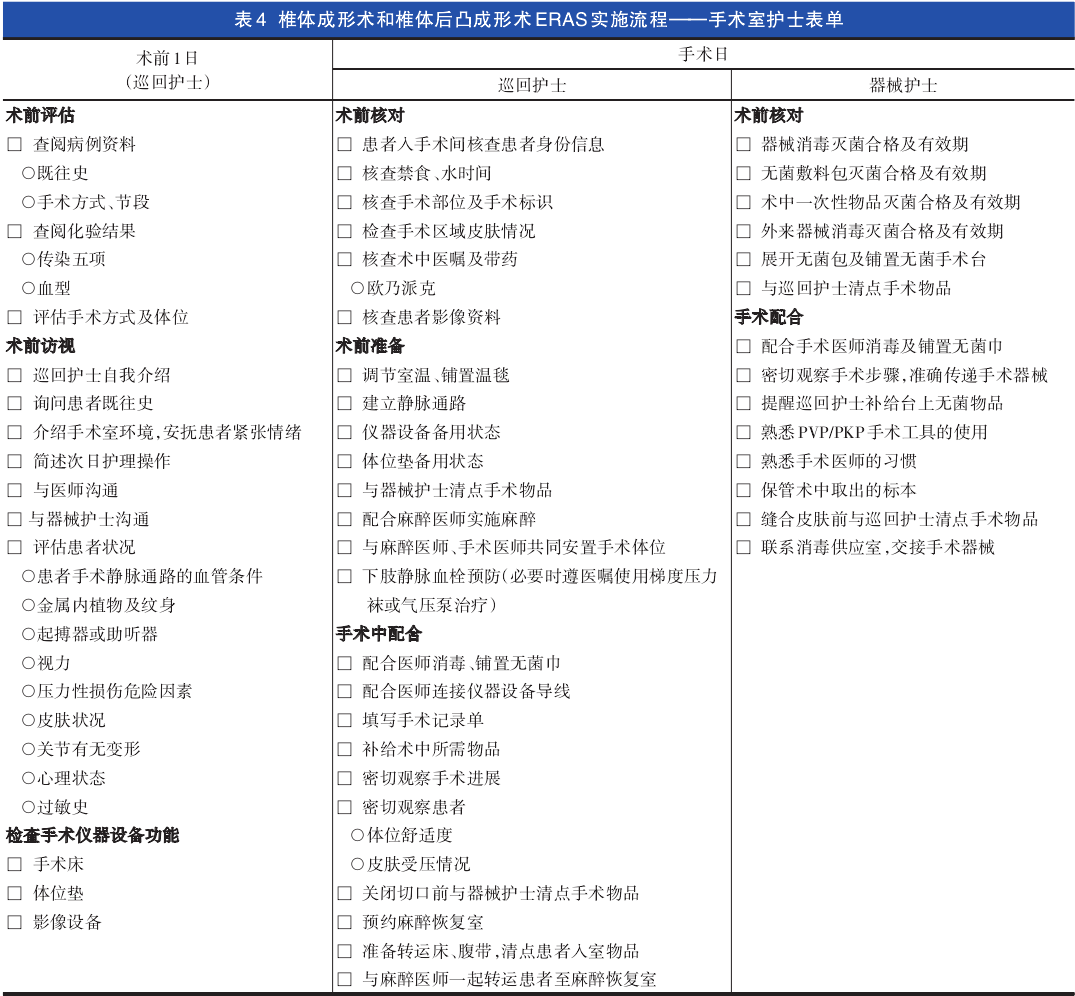This screenshot has height=996, width=1075.
Task: Check the "熟悉 PVP/PKP 手术工具的使用" box
Action: (743, 433)
